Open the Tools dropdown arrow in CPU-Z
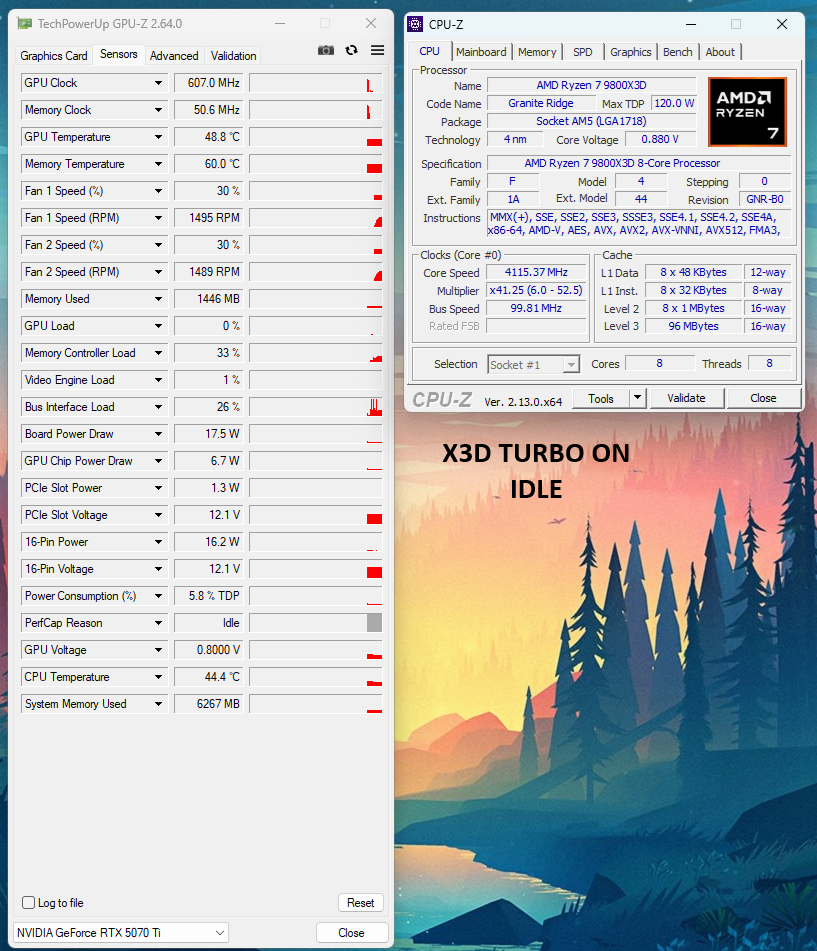The image size is (817, 951). pyautogui.click(x=637, y=398)
